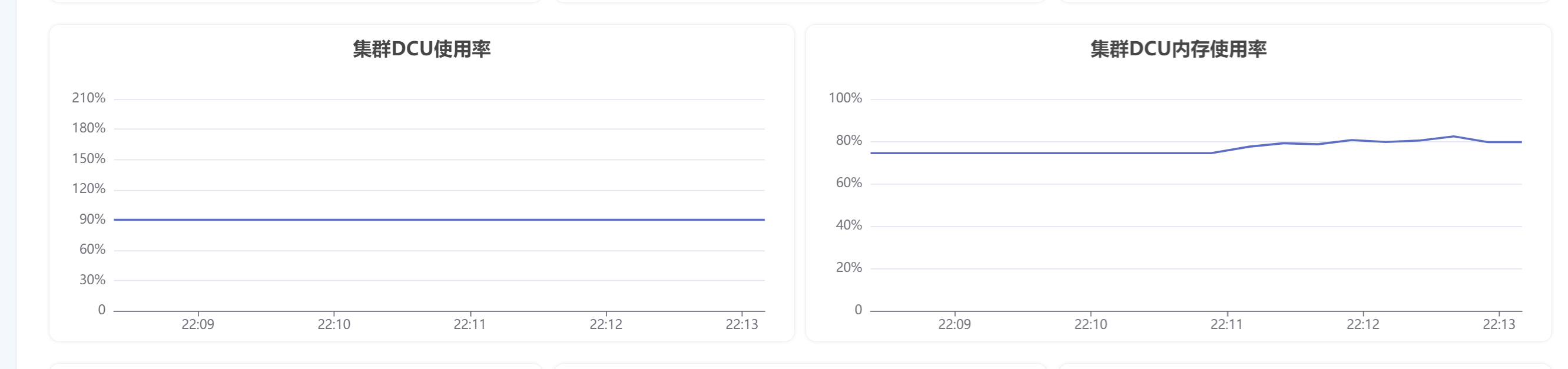Click the 20% label in memory usage chart
This screenshot has width=1568, height=369.
(848, 267)
